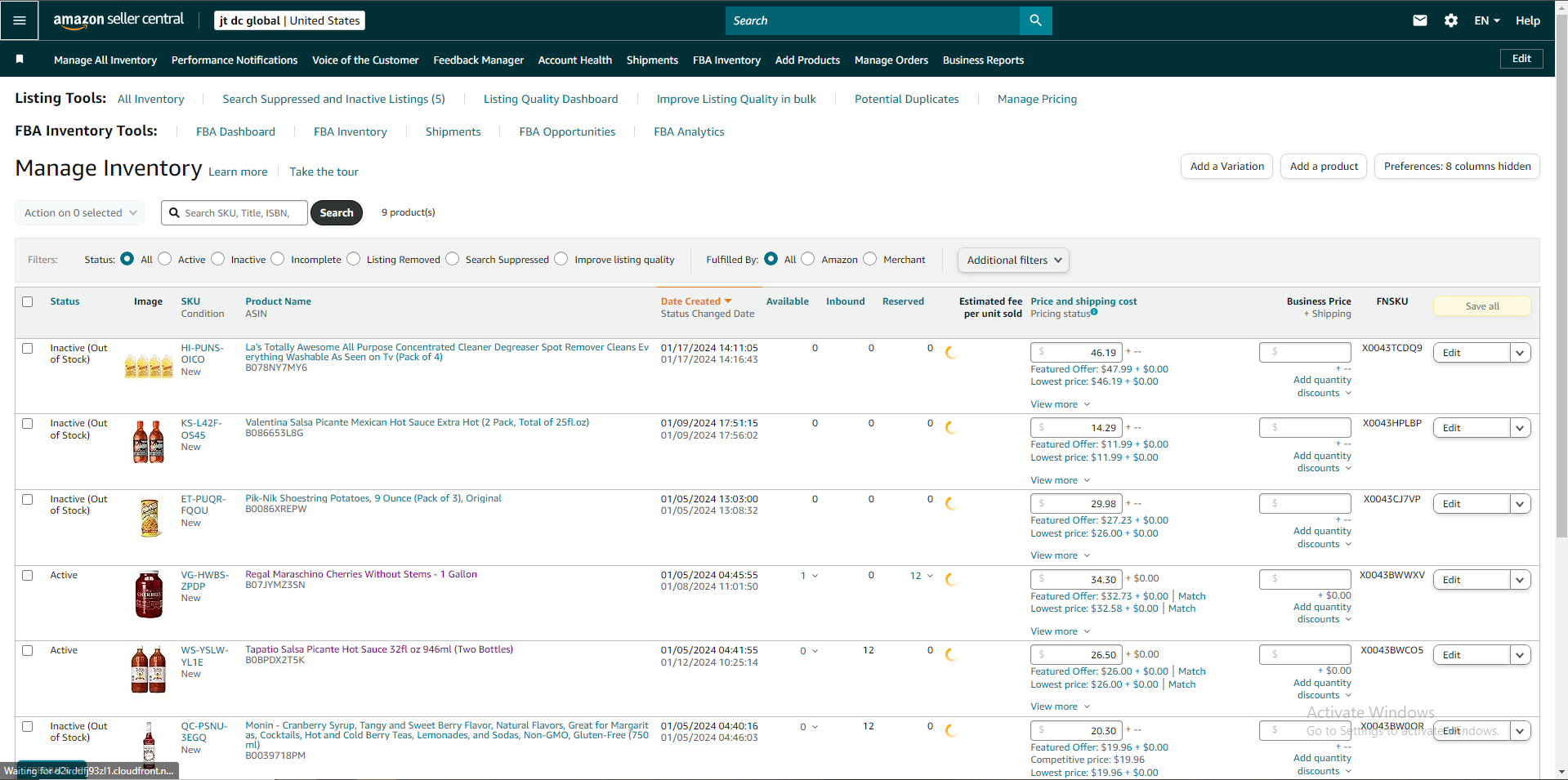Click Match next to Featured Offer $32.73

pyautogui.click(x=1191, y=596)
